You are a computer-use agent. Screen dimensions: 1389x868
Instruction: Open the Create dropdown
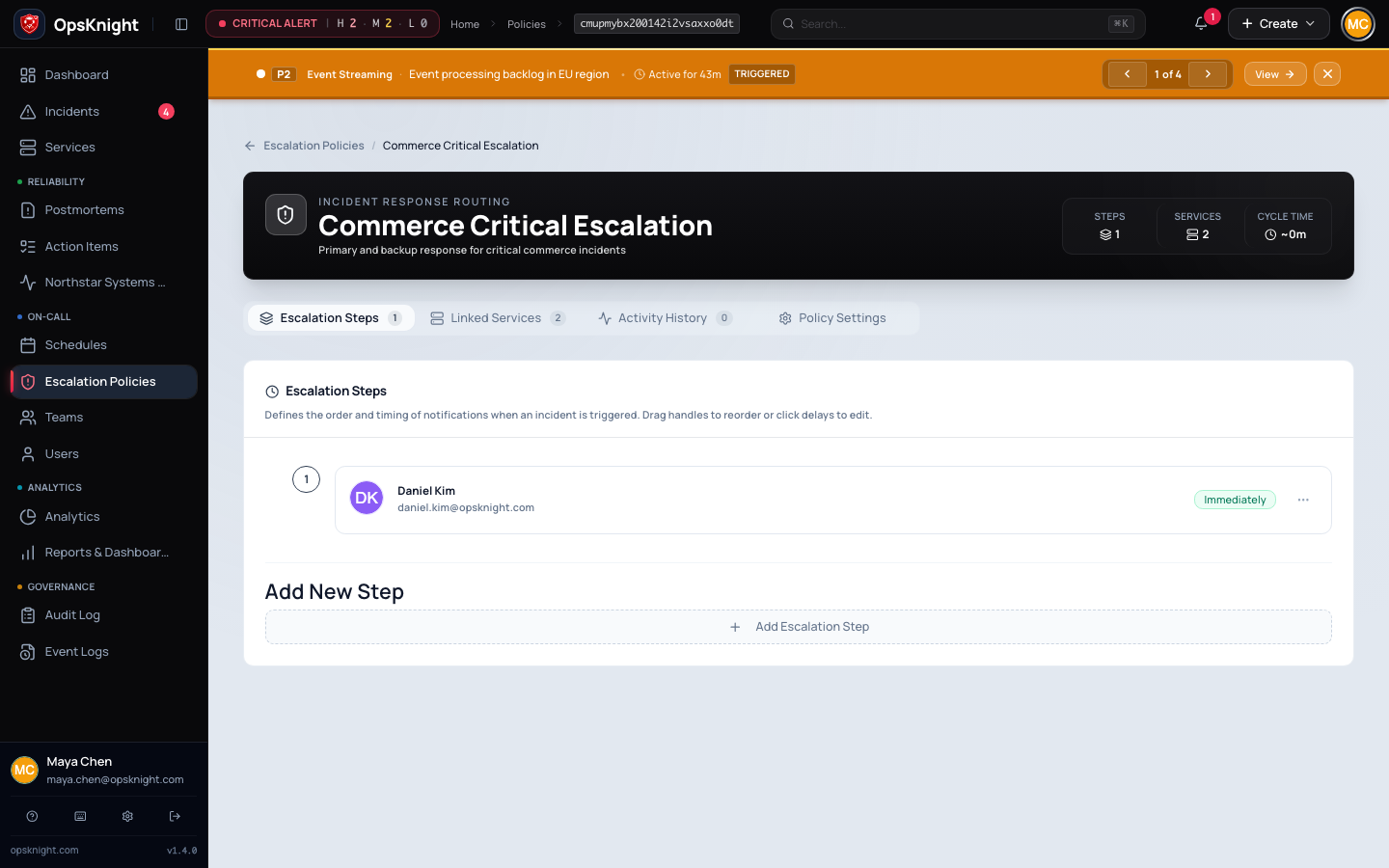pyautogui.click(x=1278, y=24)
